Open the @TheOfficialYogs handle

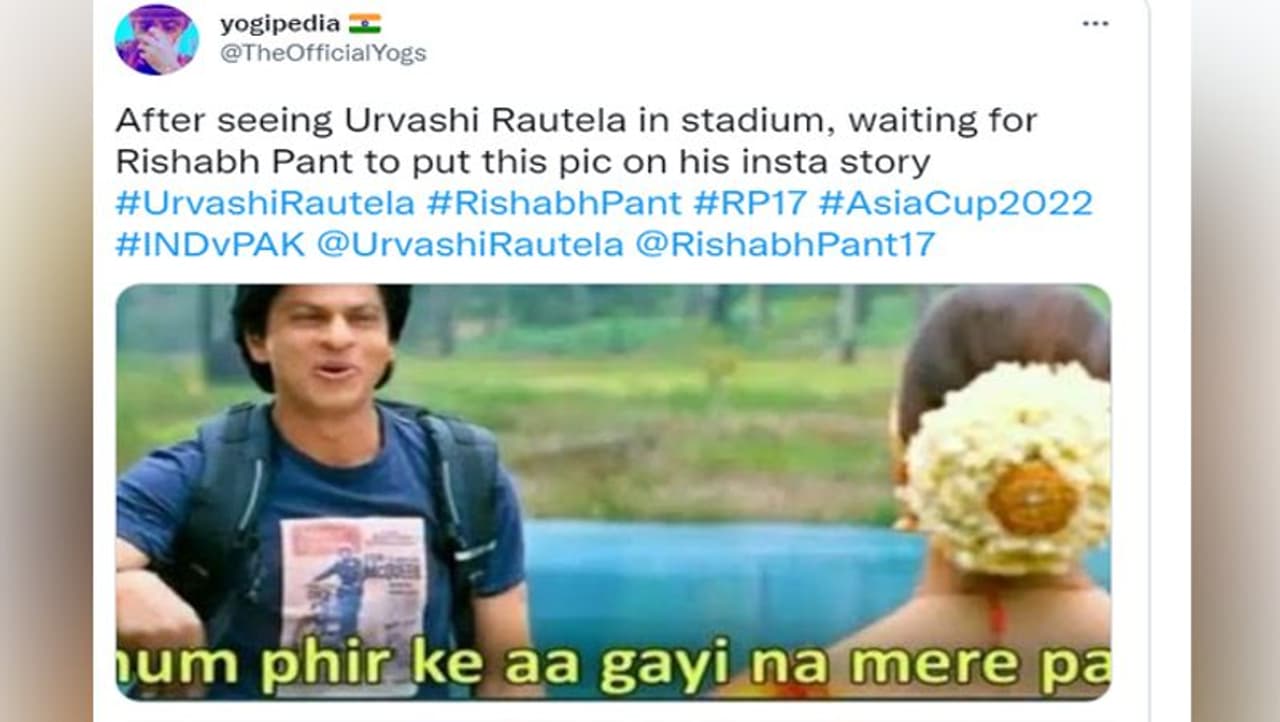coord(323,53)
